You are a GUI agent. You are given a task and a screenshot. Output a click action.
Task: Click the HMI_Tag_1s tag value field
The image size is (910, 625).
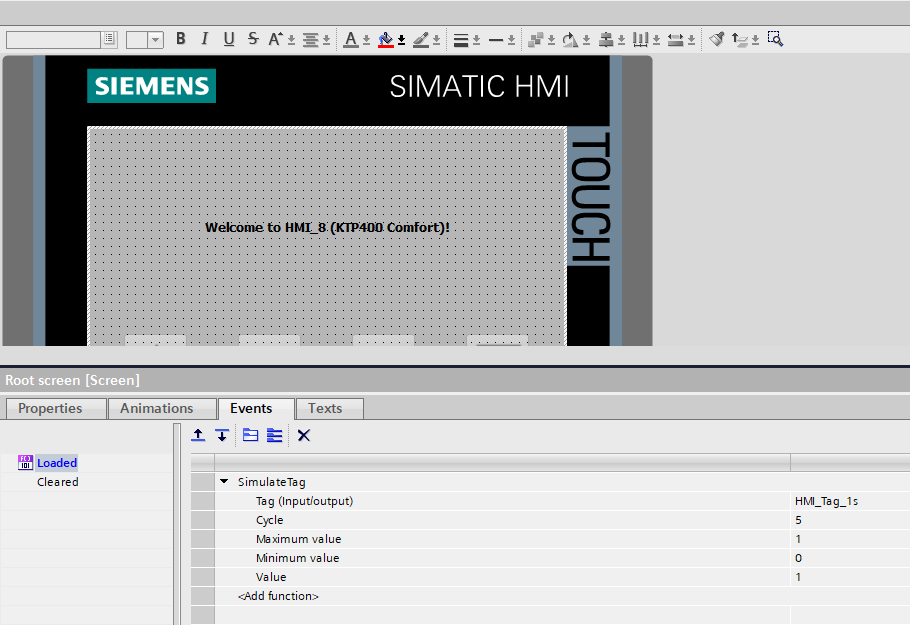point(826,501)
